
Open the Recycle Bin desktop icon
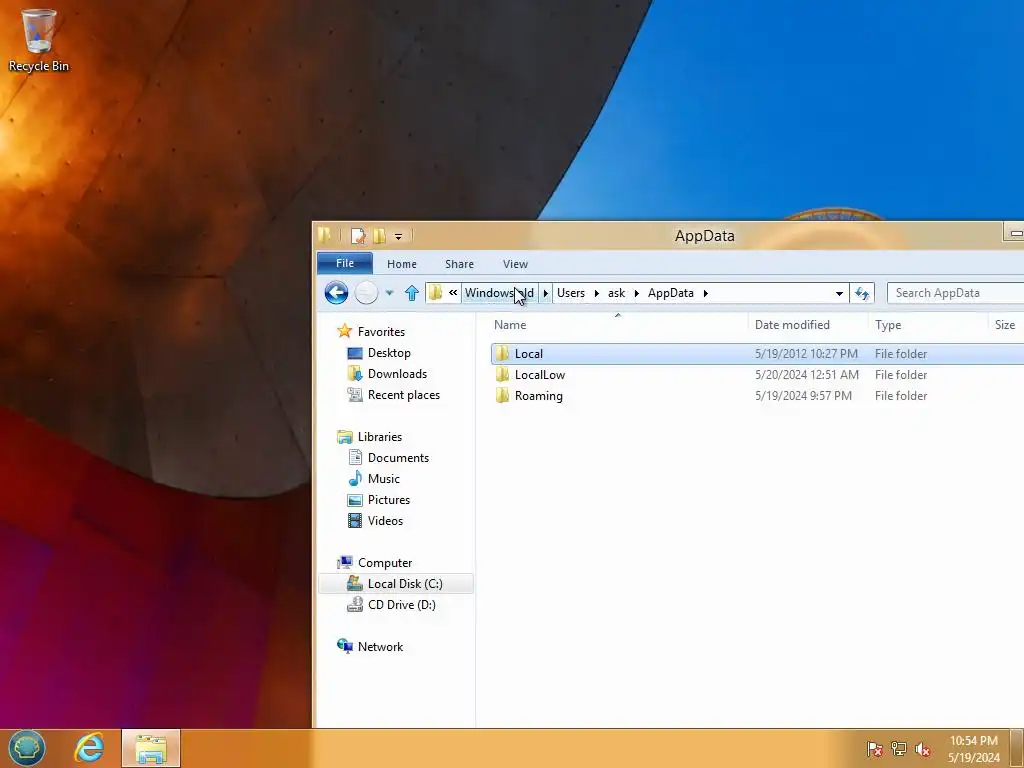tap(38, 40)
